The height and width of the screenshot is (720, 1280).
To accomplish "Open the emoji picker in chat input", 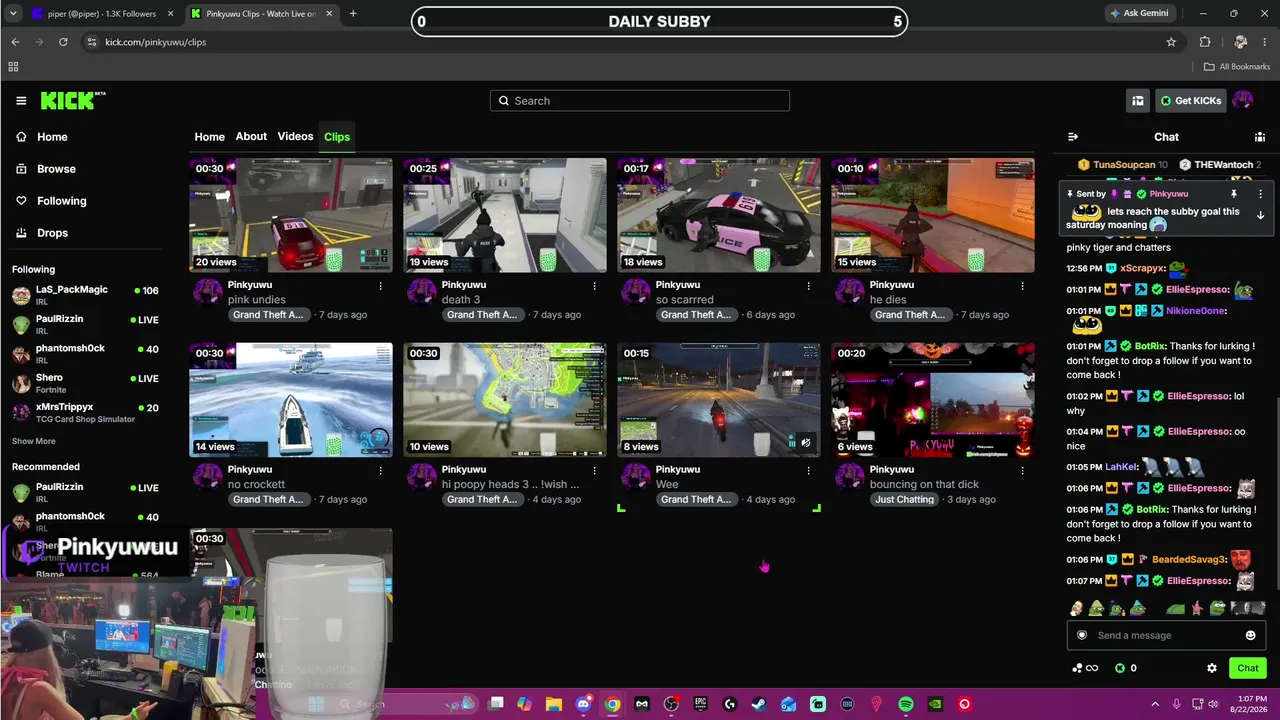I will [x=1250, y=635].
